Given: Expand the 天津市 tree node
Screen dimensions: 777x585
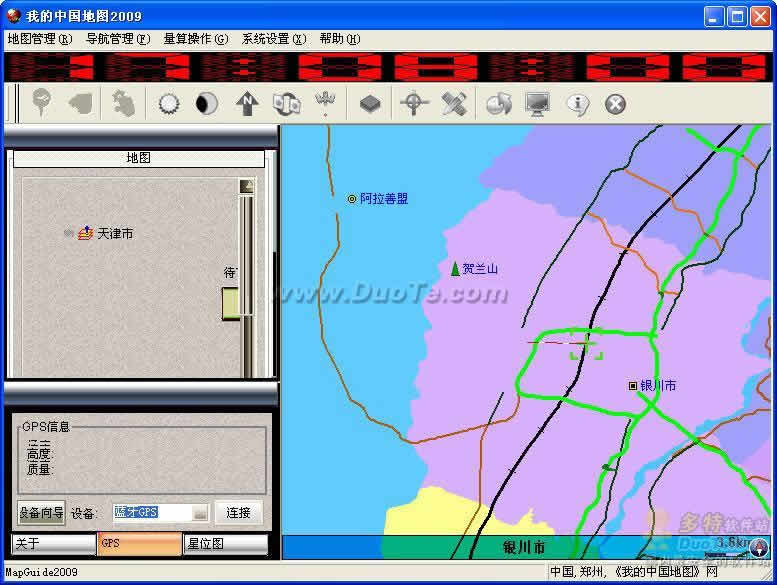Looking at the screenshot, I should [x=68, y=233].
